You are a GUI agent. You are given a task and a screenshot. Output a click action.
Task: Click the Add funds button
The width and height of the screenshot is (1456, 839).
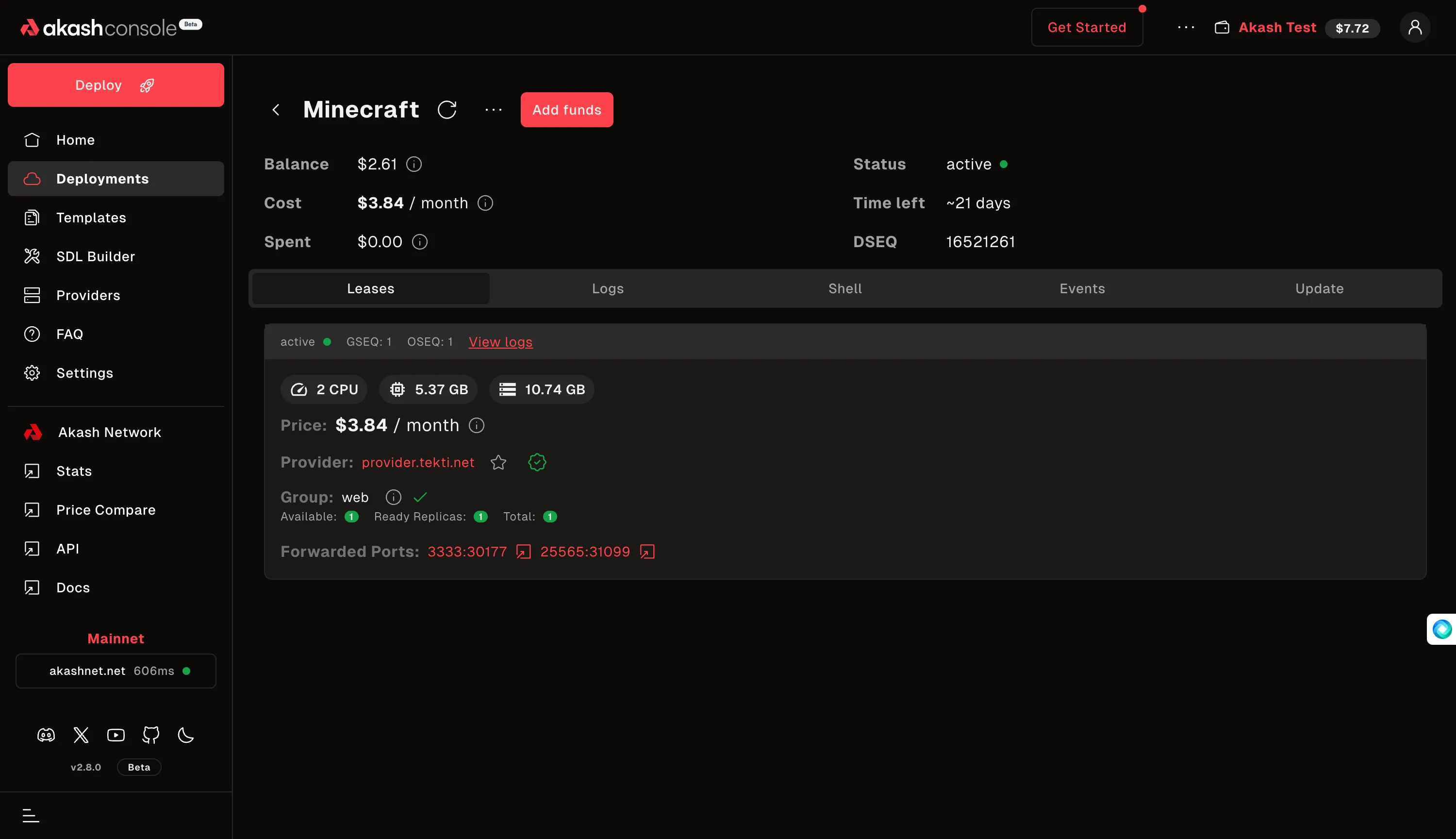point(567,109)
